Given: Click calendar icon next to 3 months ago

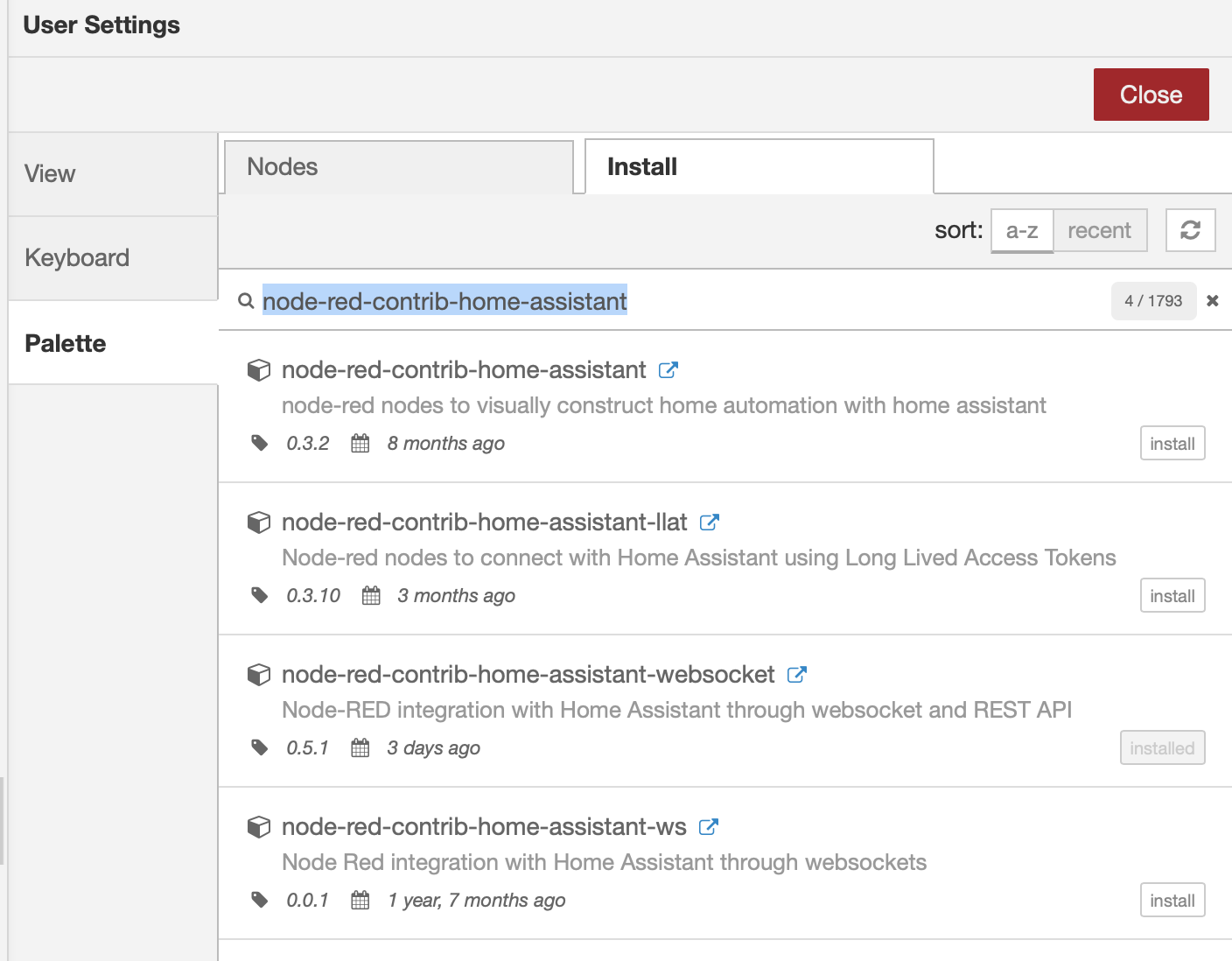Looking at the screenshot, I should [371, 595].
